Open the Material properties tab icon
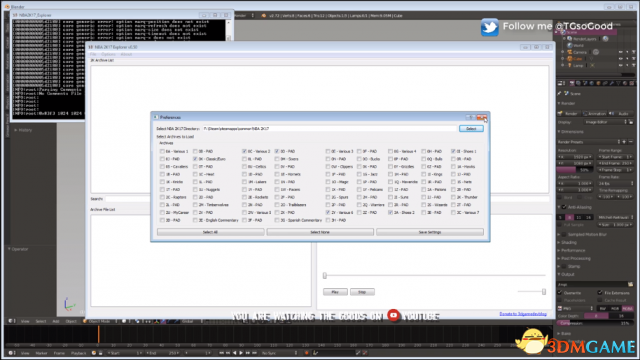The width and height of the screenshot is (640, 360). pyautogui.click(x=625, y=83)
